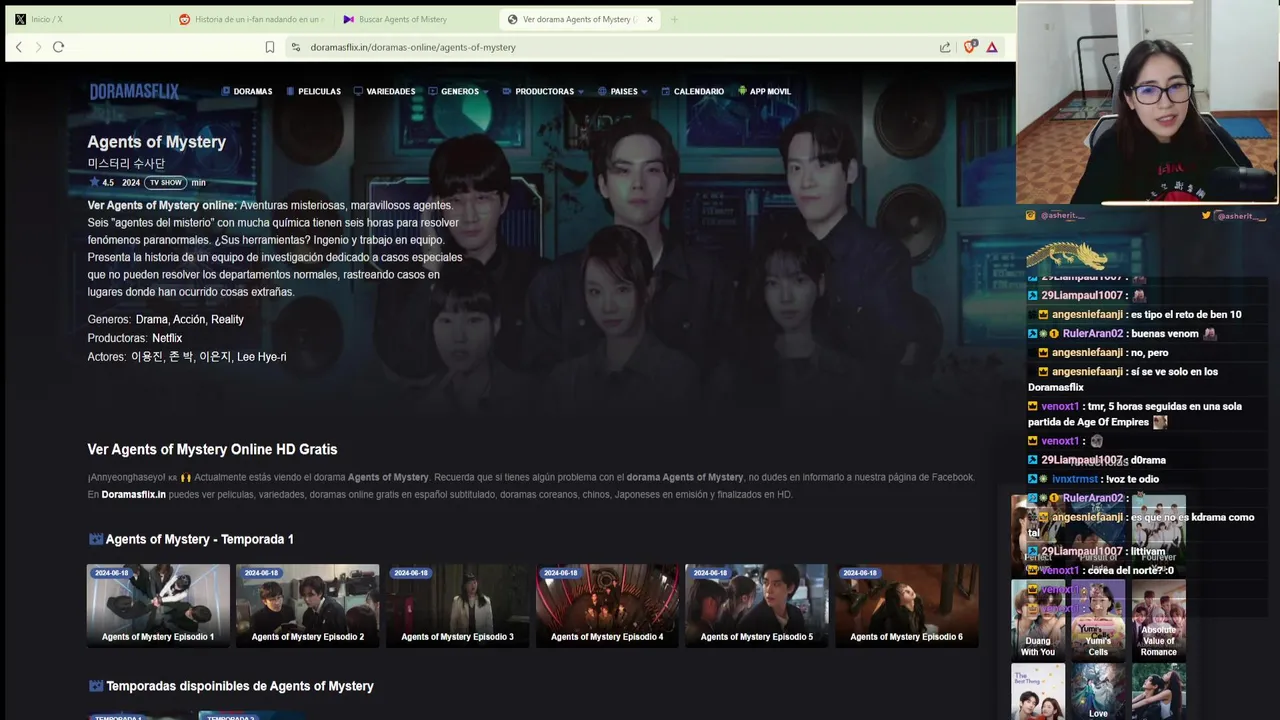Click the Doramasflix logo

[x=134, y=91]
